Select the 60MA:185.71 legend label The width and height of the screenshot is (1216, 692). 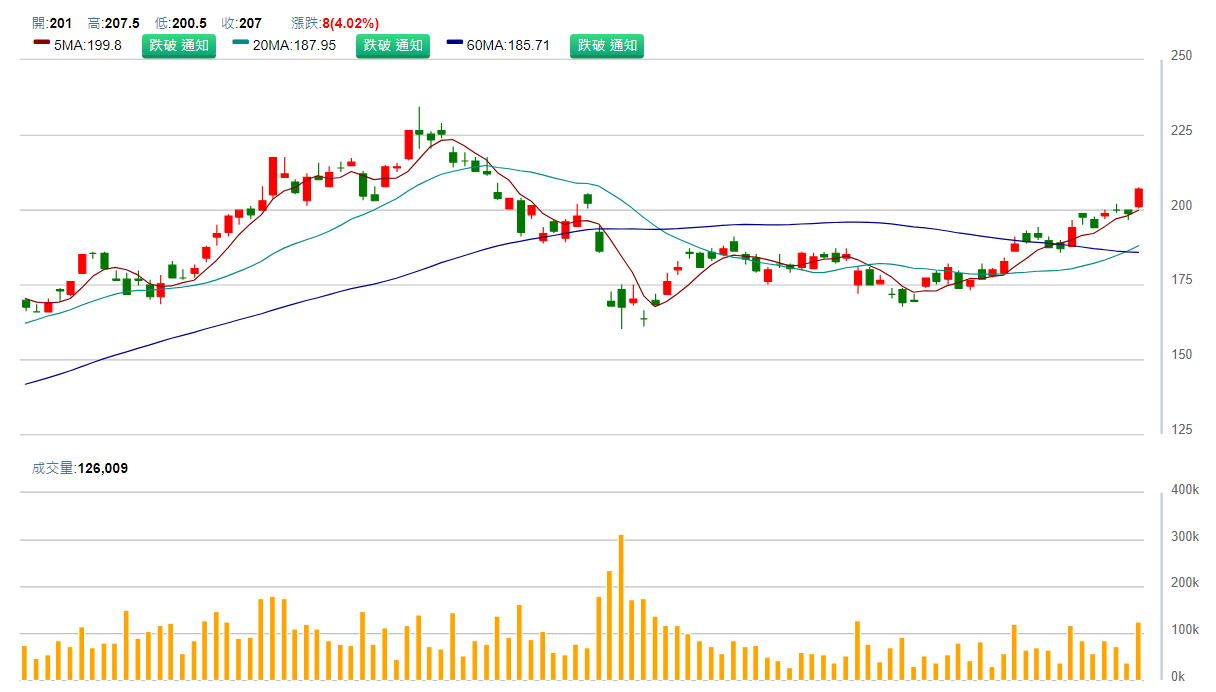508,45
